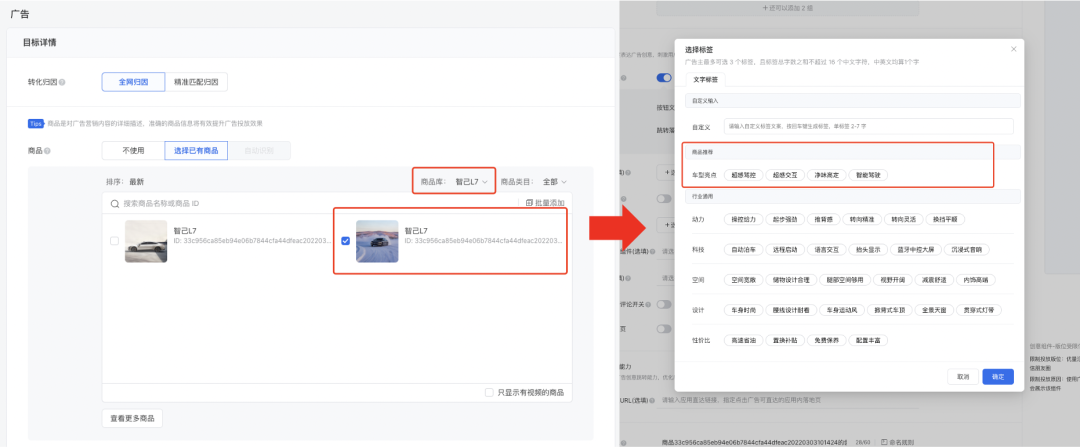Image resolution: width=1080 pixels, height=448 pixels.
Task: Click the 批量添加 batch add icon
Action: (x=529, y=203)
